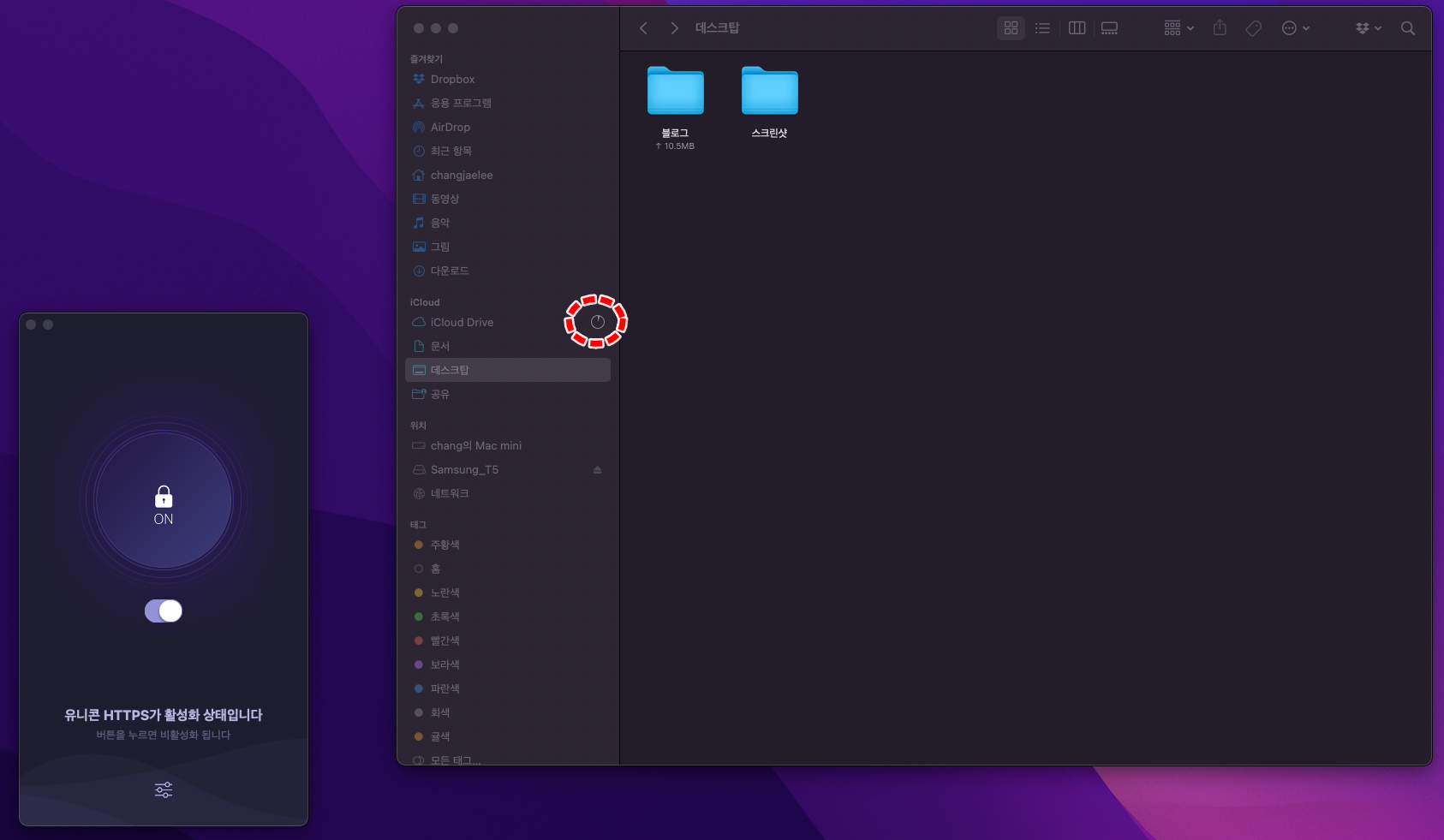Open changjaelee home folder in sidebar

508,175
